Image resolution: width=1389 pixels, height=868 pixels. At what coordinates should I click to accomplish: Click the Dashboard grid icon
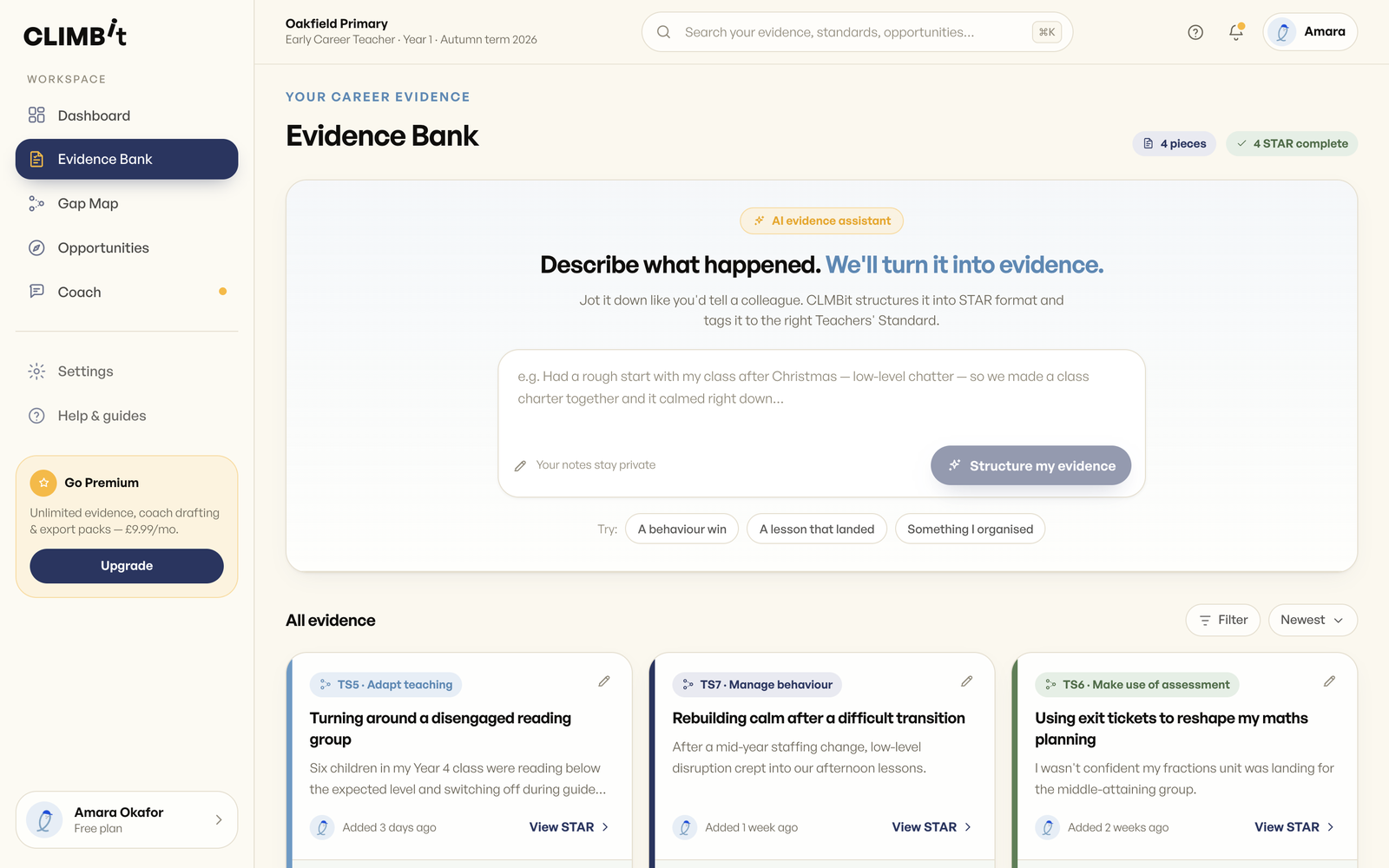click(36, 115)
